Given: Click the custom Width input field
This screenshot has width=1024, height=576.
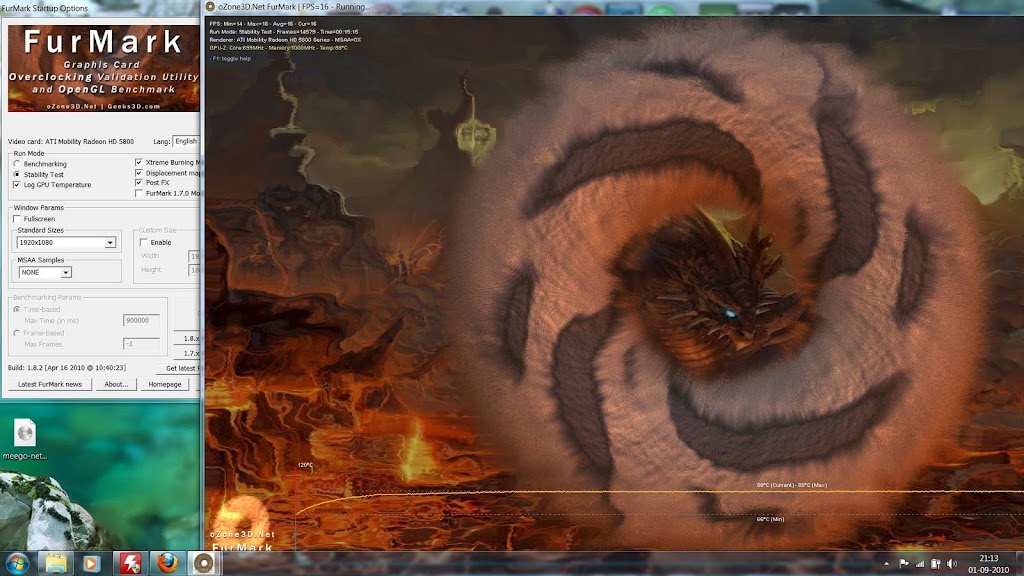Looking at the screenshot, I should (x=194, y=256).
